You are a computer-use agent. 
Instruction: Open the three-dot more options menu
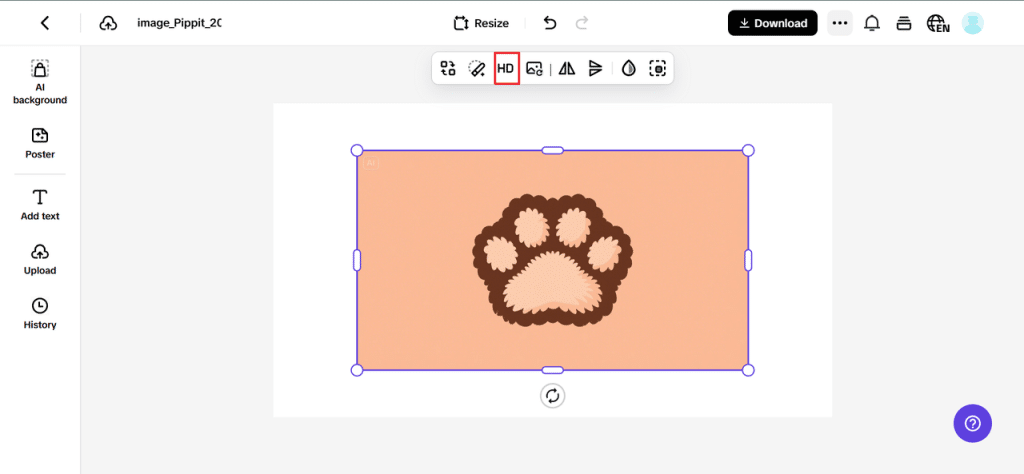tap(840, 23)
